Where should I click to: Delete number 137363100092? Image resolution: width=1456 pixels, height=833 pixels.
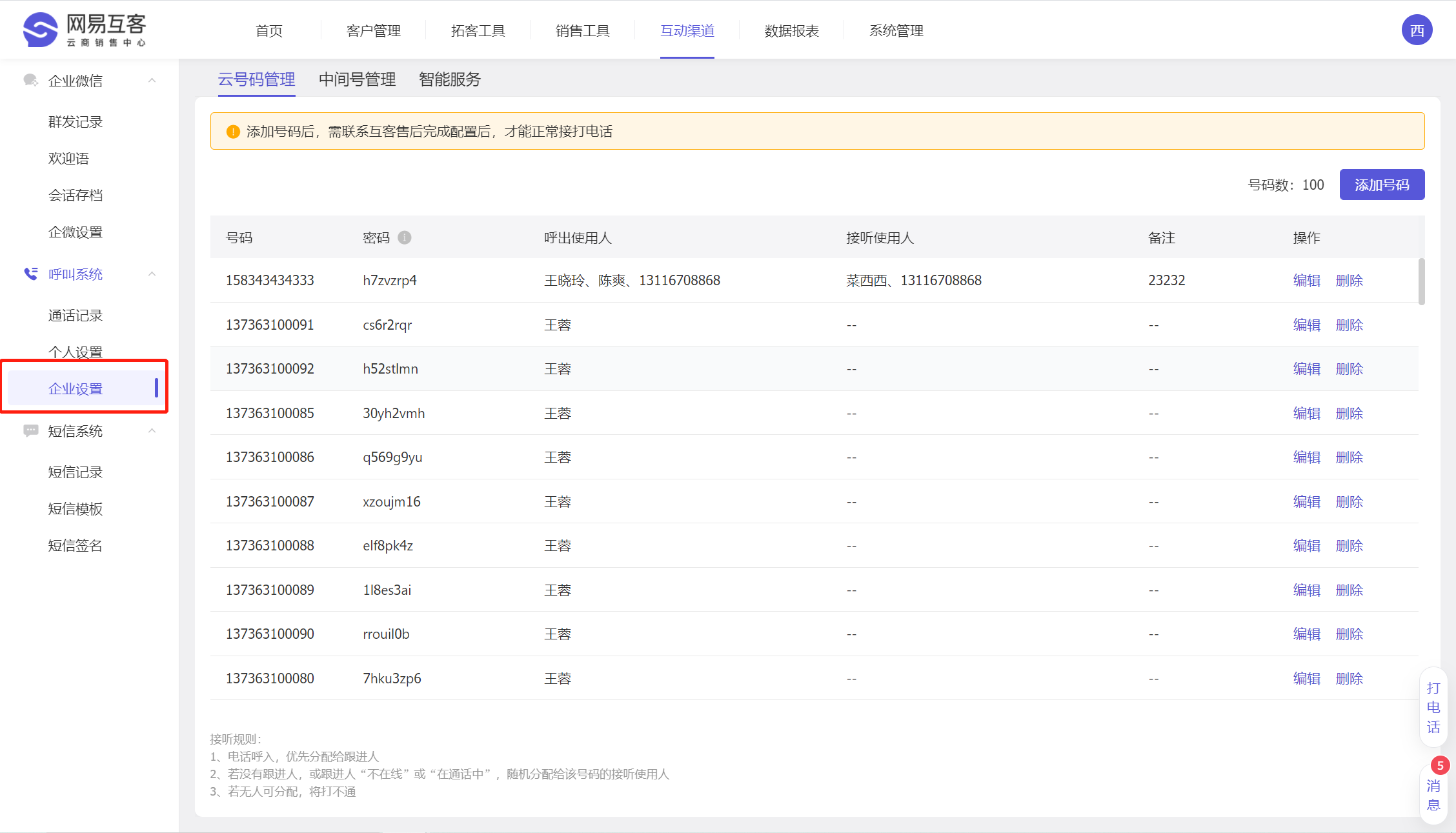point(1350,368)
